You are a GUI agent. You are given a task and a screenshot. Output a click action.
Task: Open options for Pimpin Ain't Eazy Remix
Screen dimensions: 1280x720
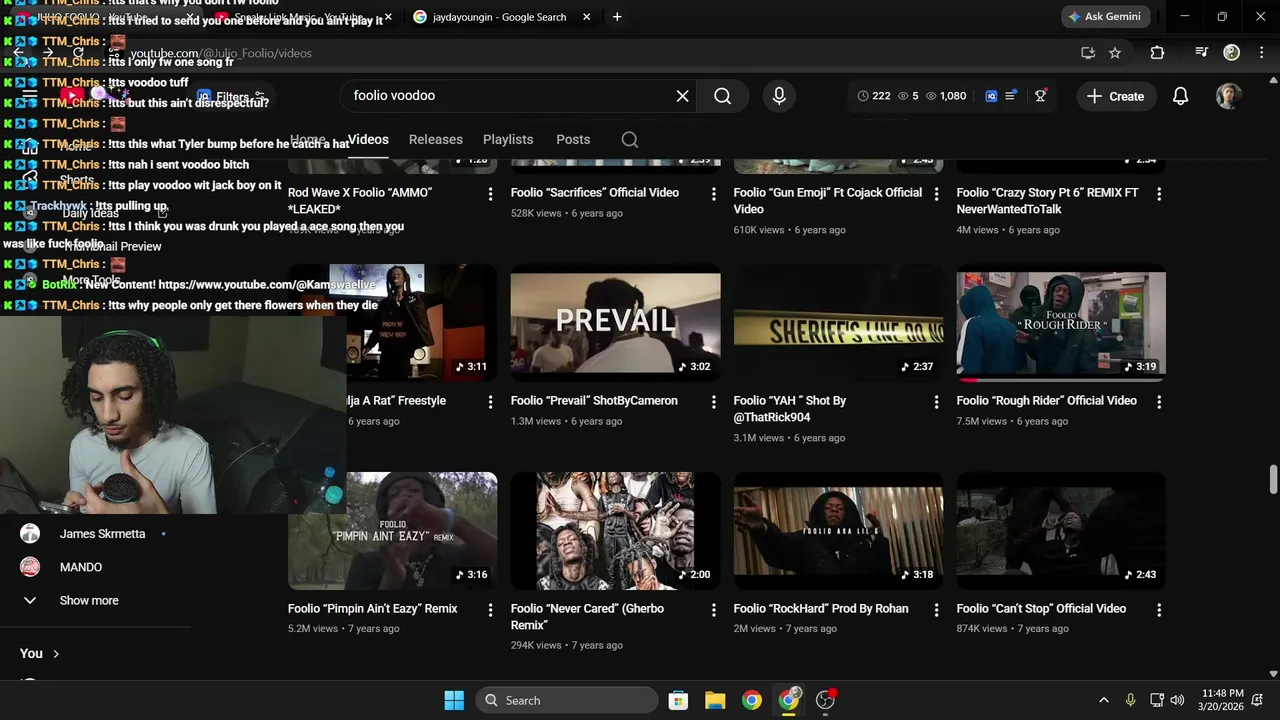tap(490, 610)
